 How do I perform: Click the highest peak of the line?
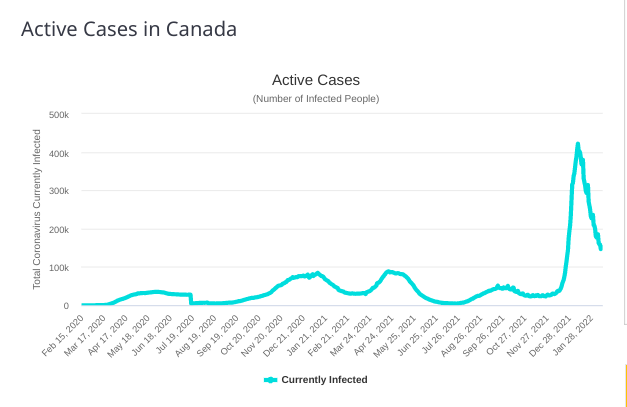coord(578,145)
